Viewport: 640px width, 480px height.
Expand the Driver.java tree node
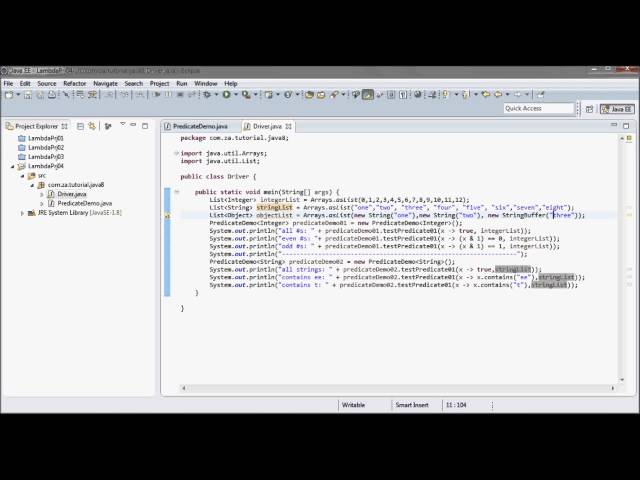tap(42, 194)
